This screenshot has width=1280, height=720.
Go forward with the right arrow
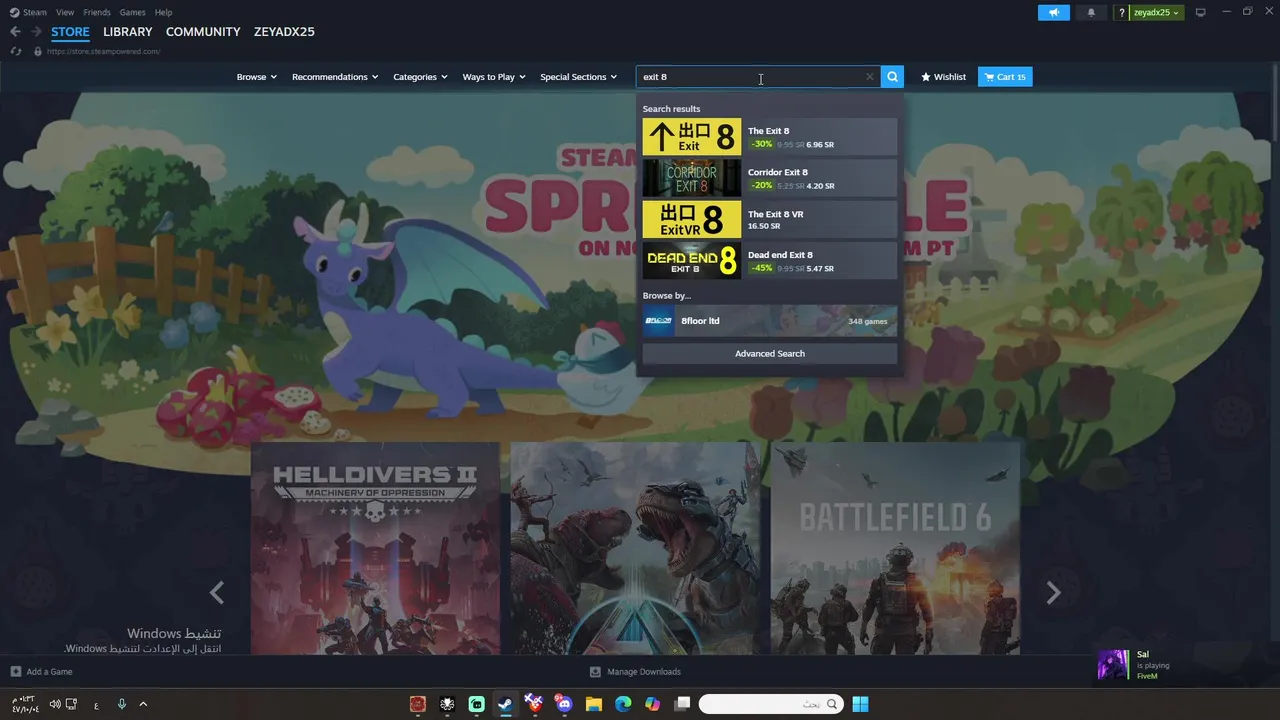coord(36,32)
